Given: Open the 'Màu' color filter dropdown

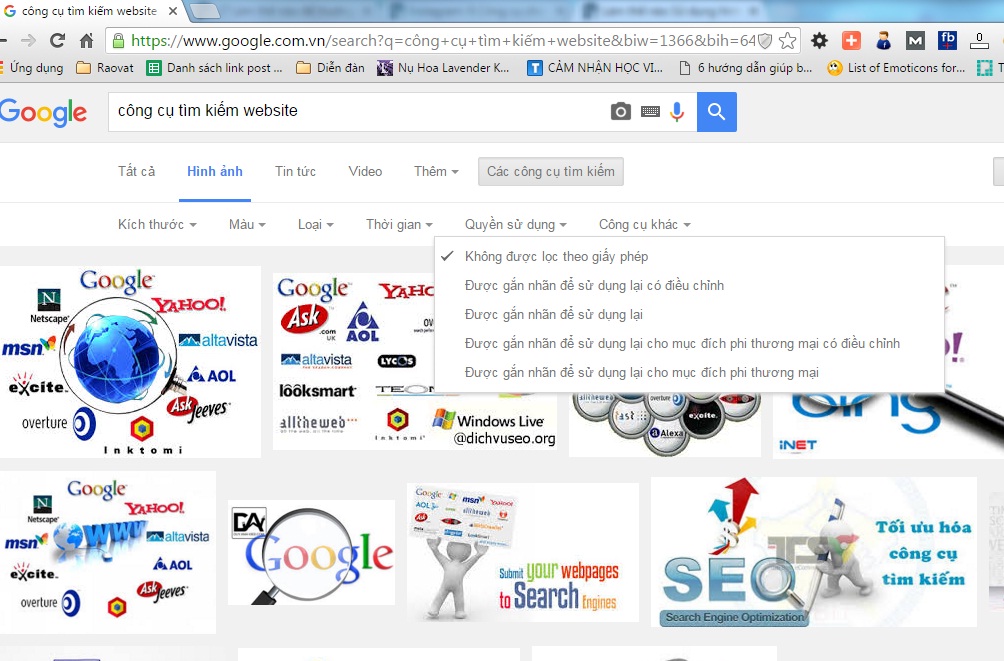Looking at the screenshot, I should [247, 225].
